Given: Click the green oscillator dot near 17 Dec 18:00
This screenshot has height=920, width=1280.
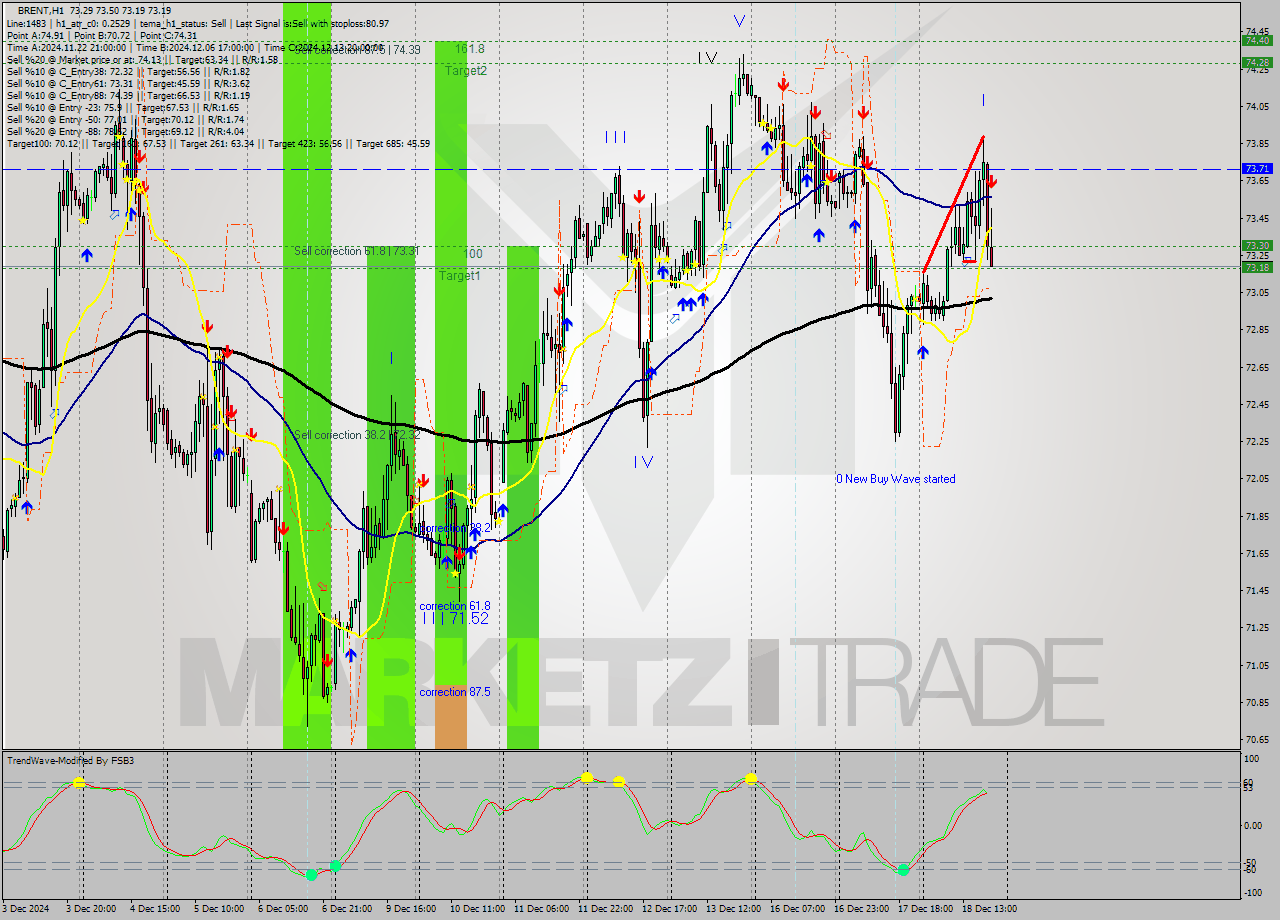Looking at the screenshot, I should coord(904,870).
